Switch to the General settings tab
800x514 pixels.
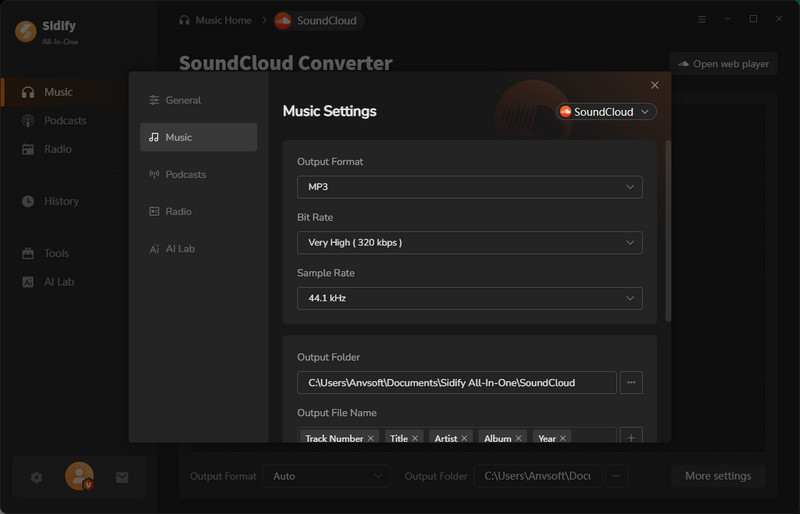click(x=198, y=100)
